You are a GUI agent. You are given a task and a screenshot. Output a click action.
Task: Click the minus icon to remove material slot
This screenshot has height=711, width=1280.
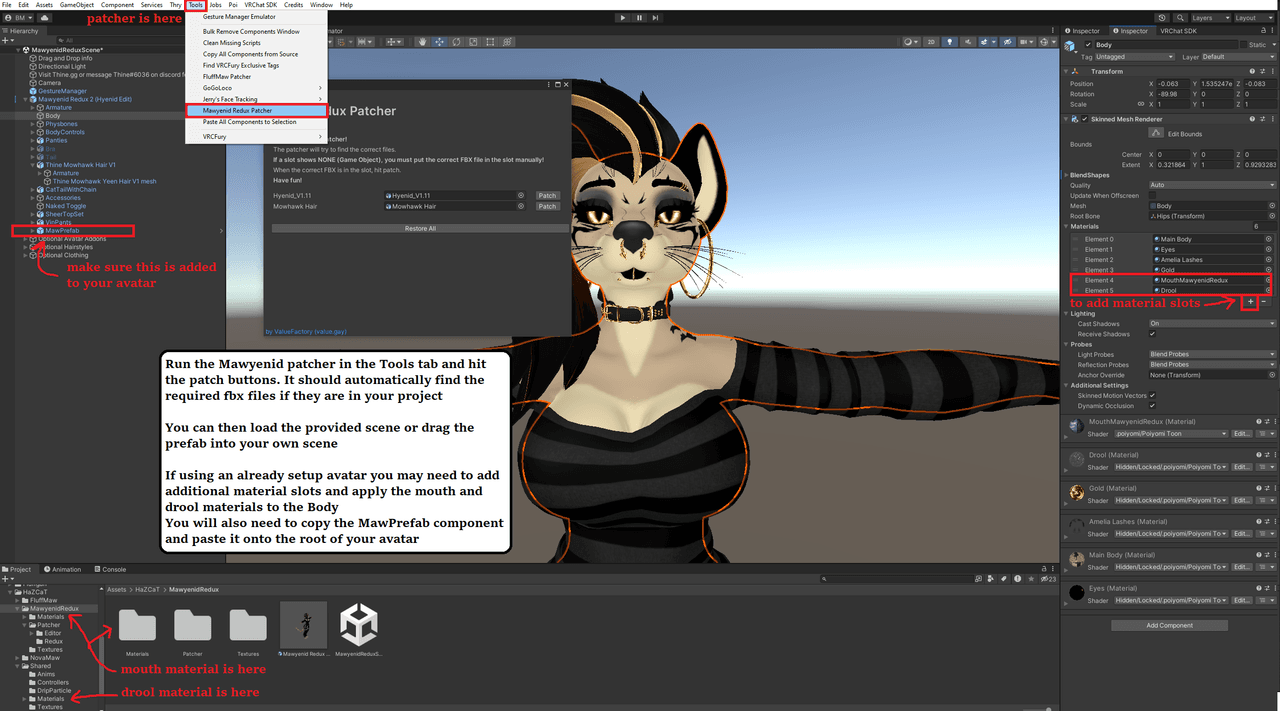(x=1264, y=301)
